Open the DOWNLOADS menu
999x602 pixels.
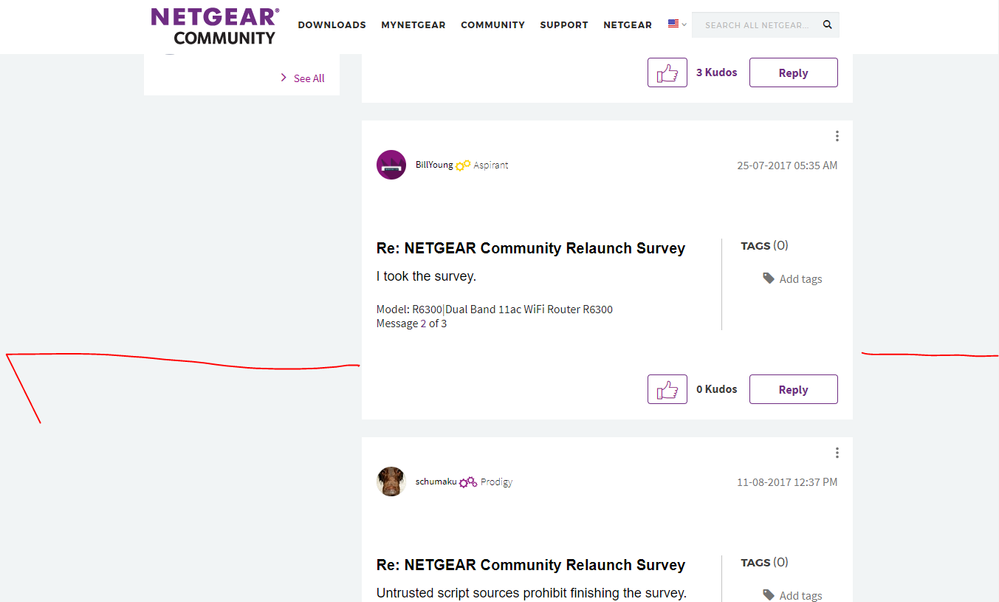coord(332,25)
